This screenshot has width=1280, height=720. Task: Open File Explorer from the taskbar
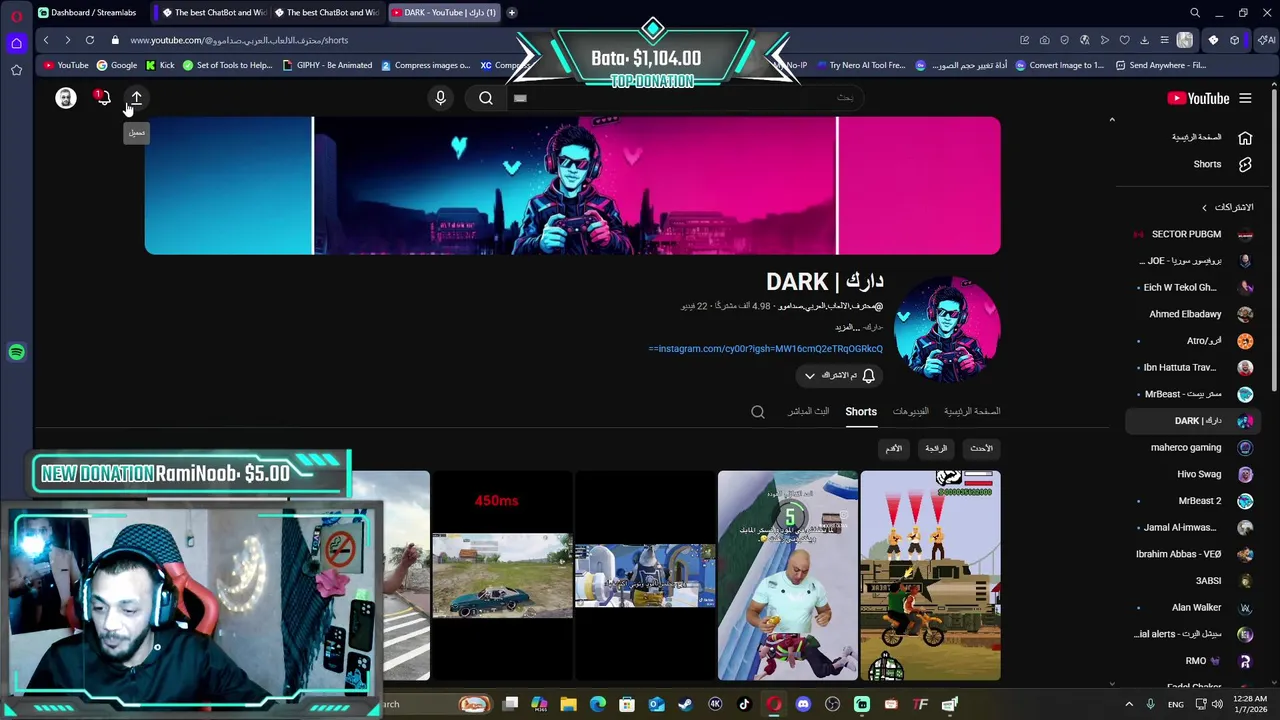tap(568, 704)
